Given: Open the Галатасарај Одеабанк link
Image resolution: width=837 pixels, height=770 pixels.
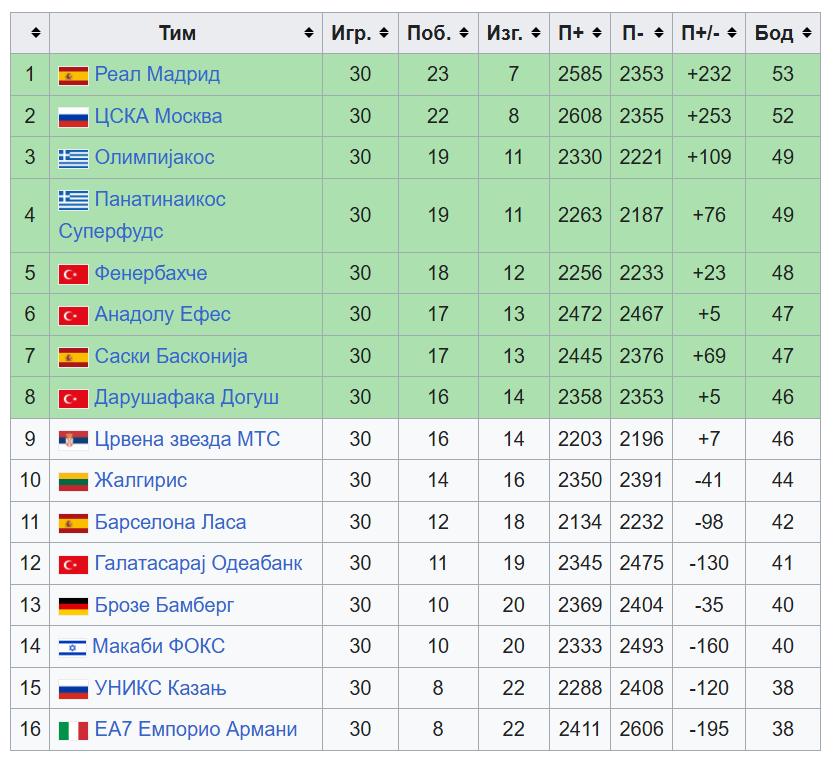Looking at the screenshot, I should [x=198, y=563].
